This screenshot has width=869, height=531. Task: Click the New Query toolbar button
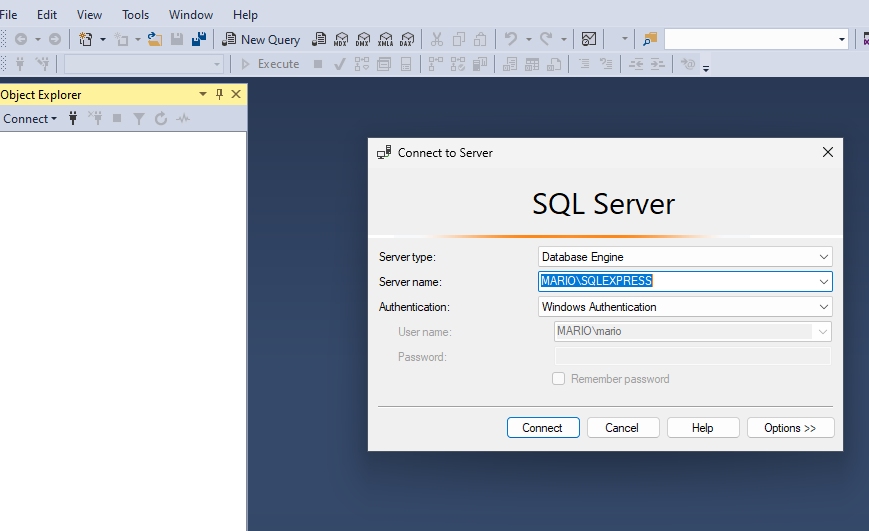(261, 39)
